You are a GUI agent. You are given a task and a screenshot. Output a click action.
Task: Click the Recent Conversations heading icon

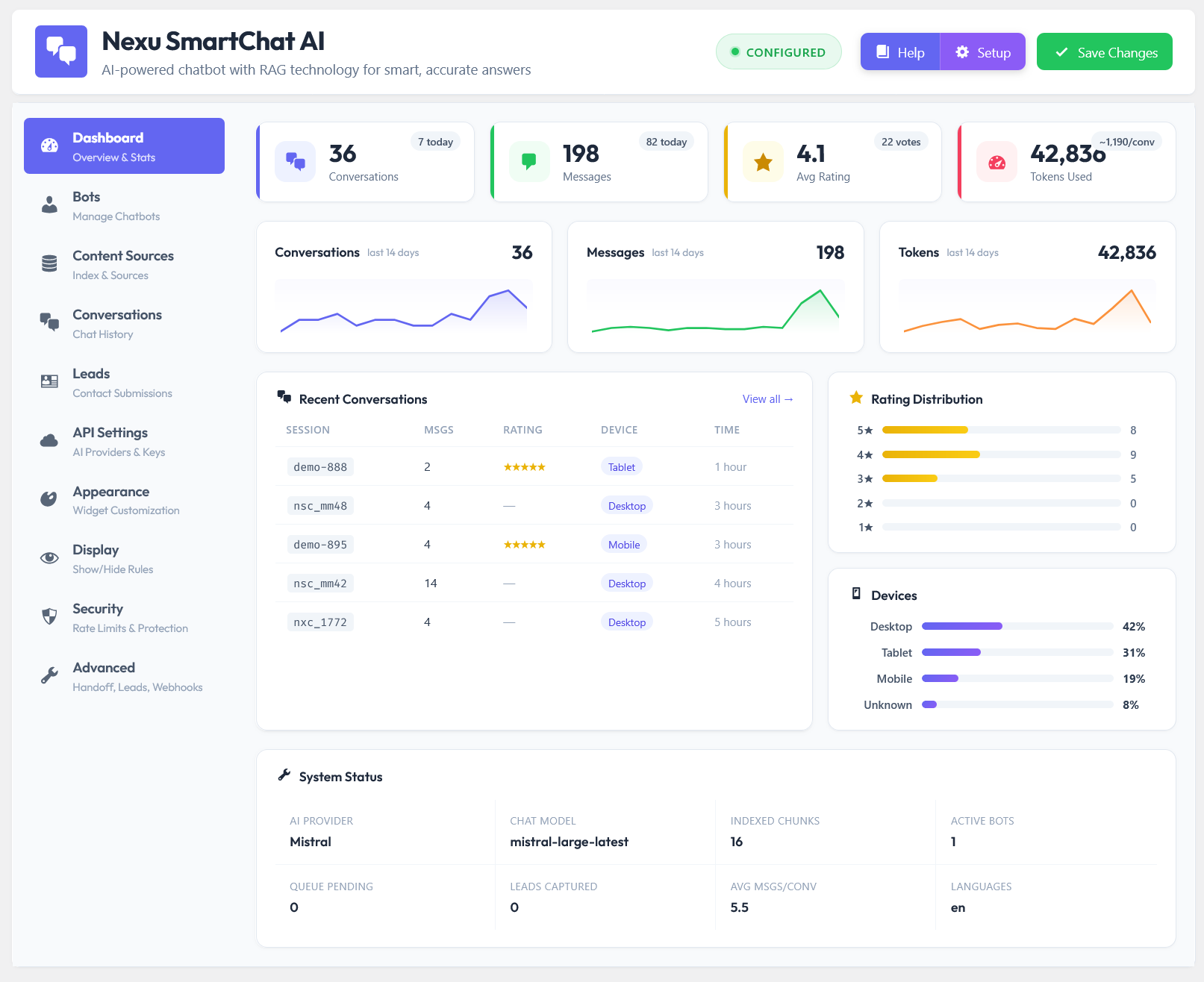(284, 396)
